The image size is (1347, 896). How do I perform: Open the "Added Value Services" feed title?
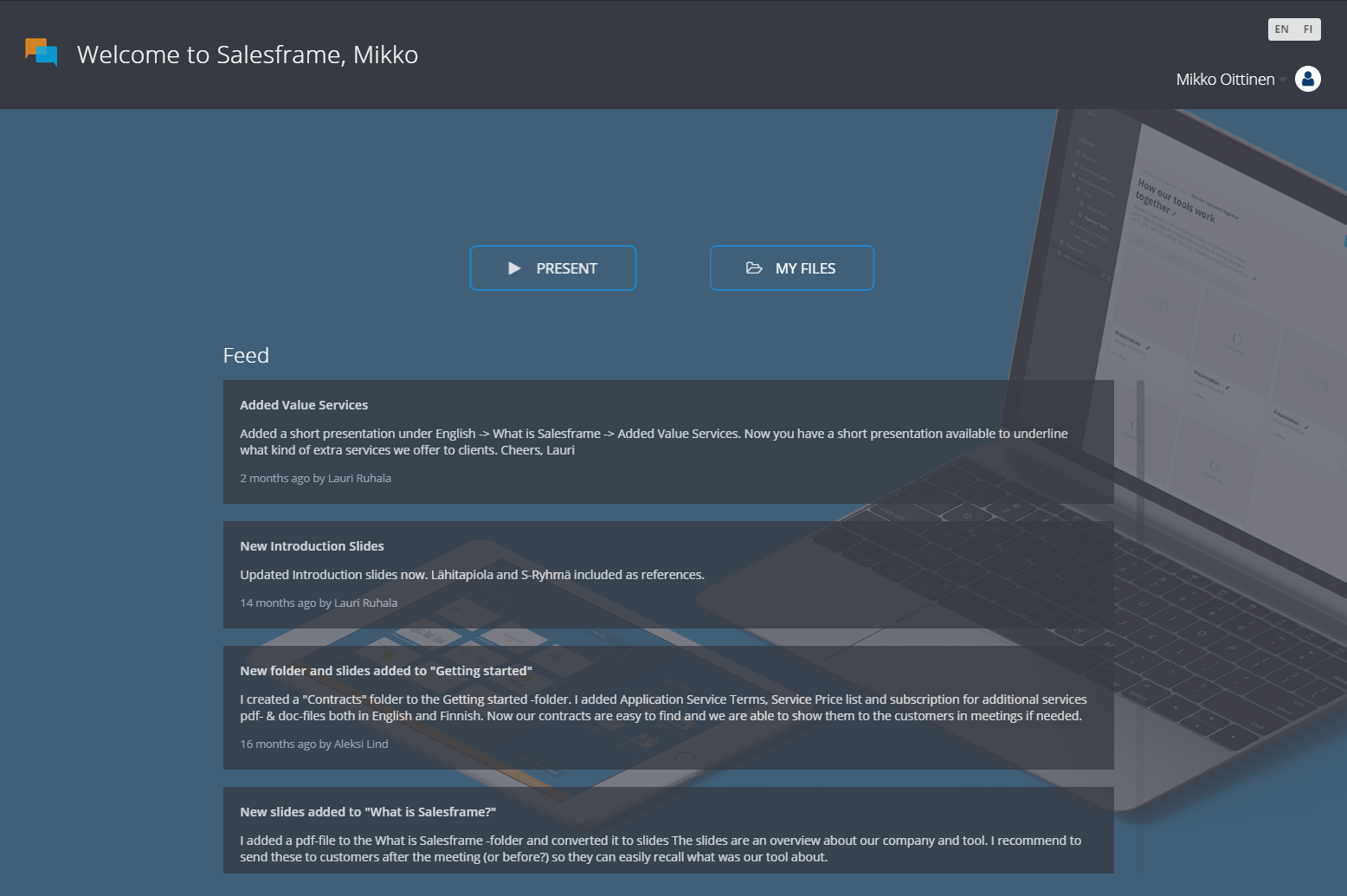click(x=304, y=405)
